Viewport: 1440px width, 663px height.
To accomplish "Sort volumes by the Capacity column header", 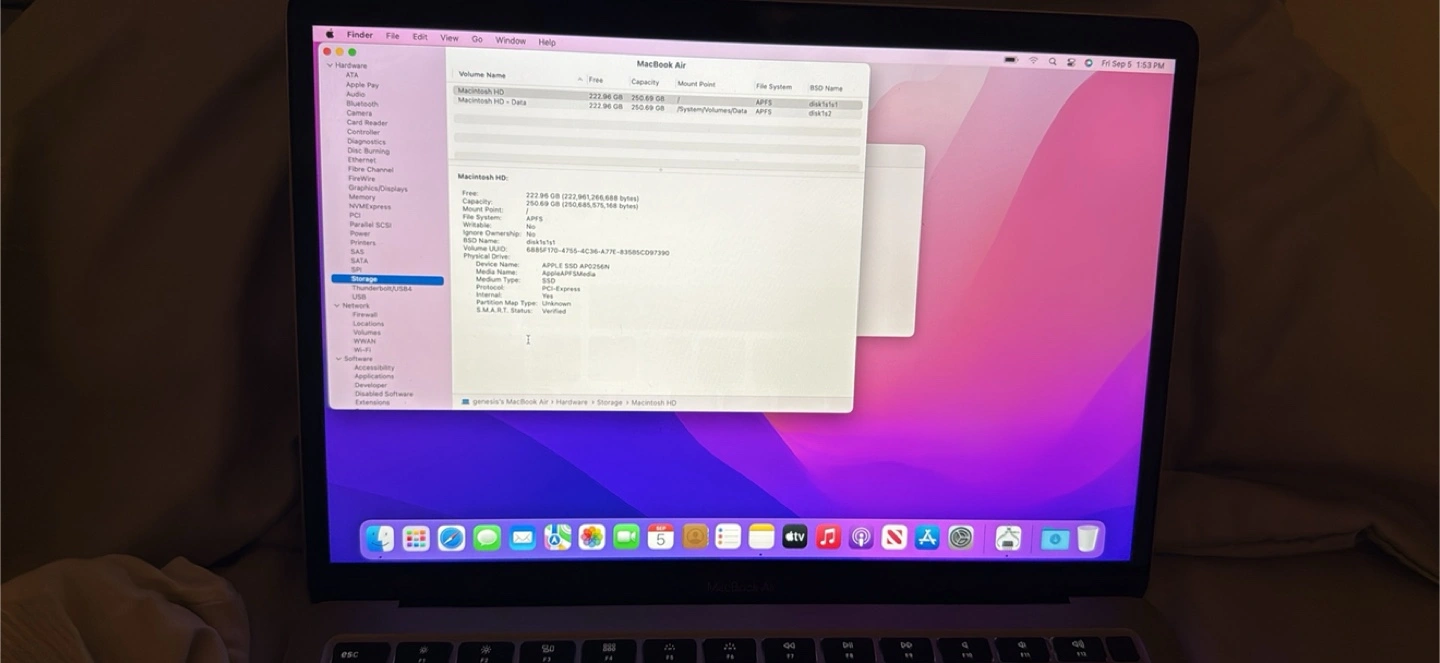I will (645, 82).
